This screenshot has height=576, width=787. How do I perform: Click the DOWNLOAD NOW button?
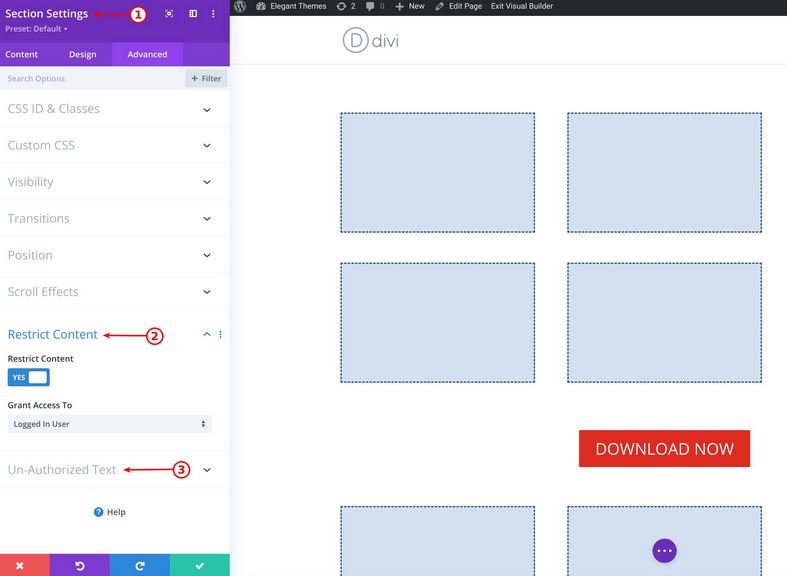(x=665, y=449)
